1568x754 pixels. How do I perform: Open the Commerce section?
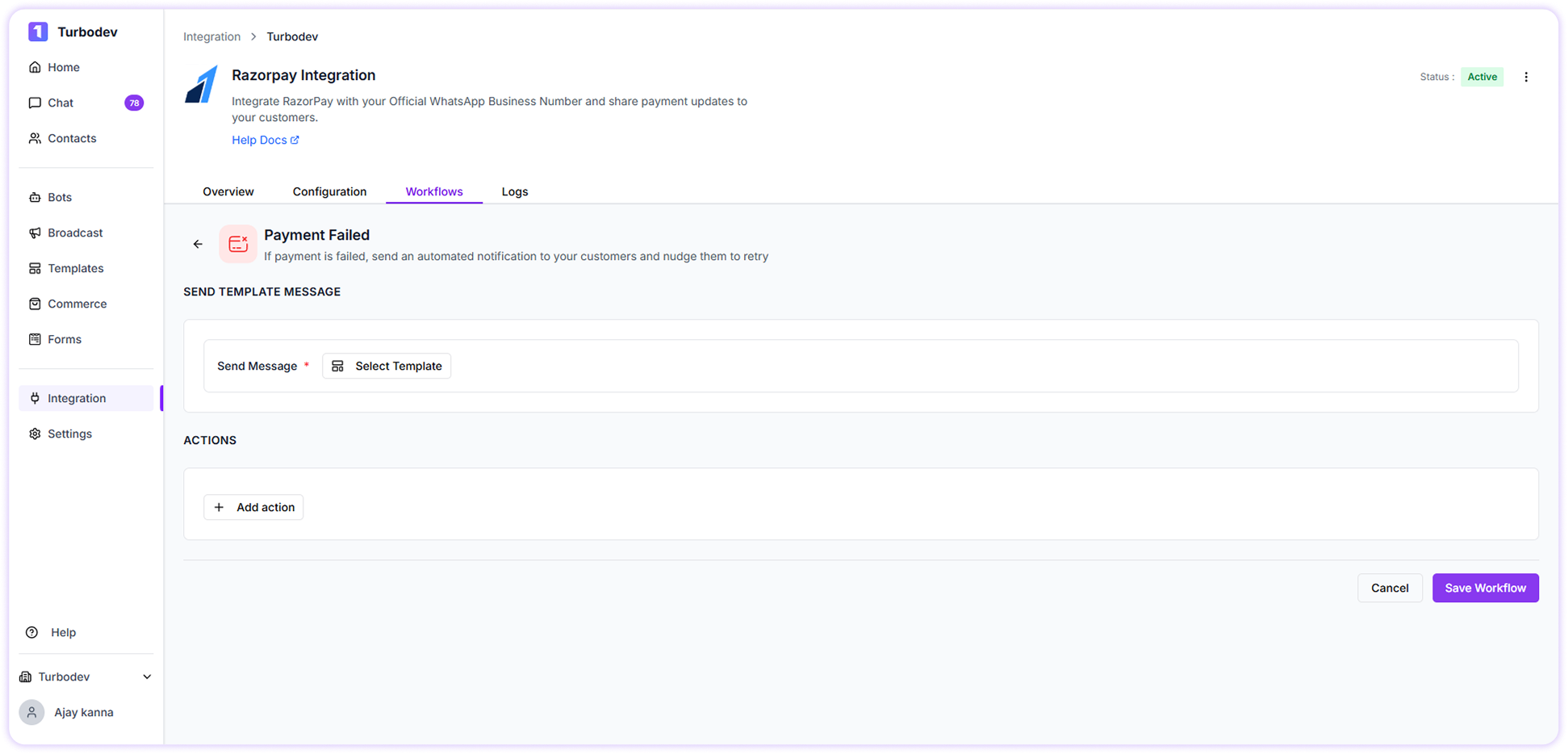click(68, 304)
